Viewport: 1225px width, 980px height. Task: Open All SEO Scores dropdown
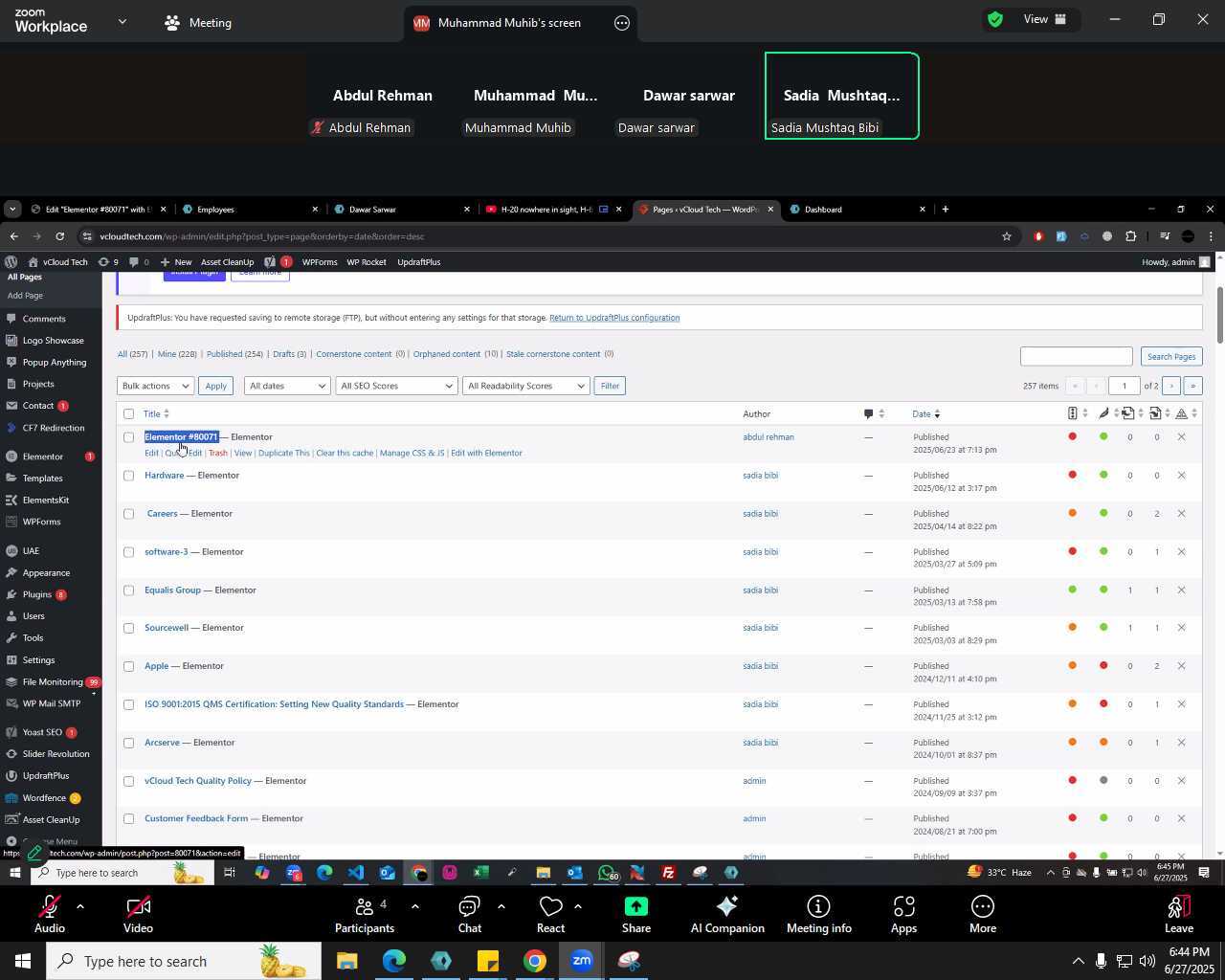pos(395,386)
